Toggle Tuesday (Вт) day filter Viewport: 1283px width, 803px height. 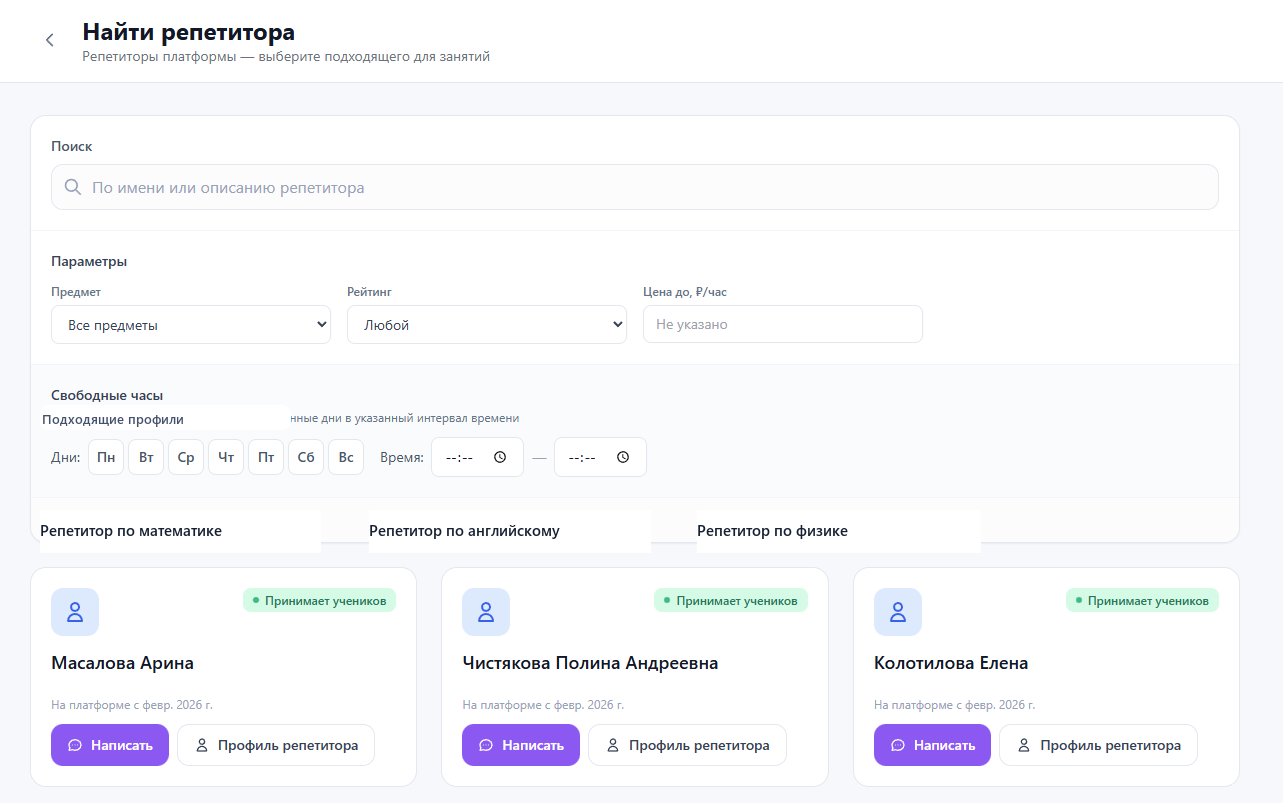(146, 457)
